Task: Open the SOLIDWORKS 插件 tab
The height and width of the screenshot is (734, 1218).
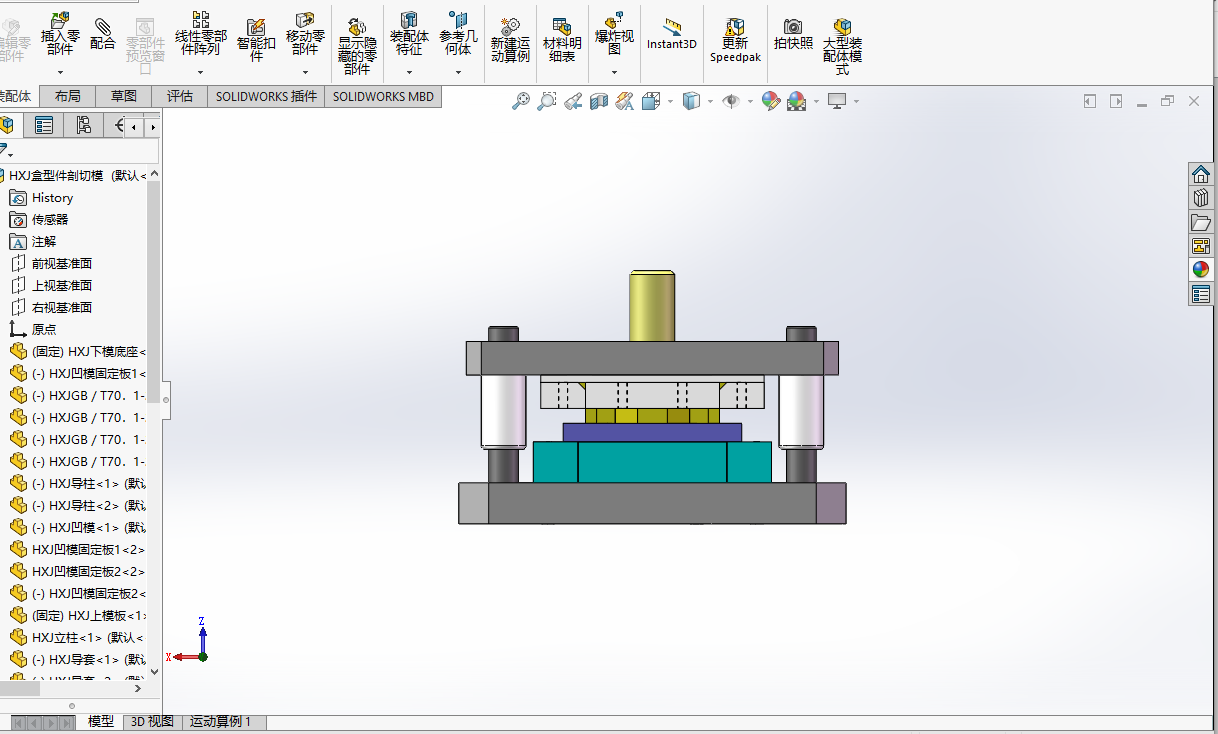Action: [x=266, y=96]
